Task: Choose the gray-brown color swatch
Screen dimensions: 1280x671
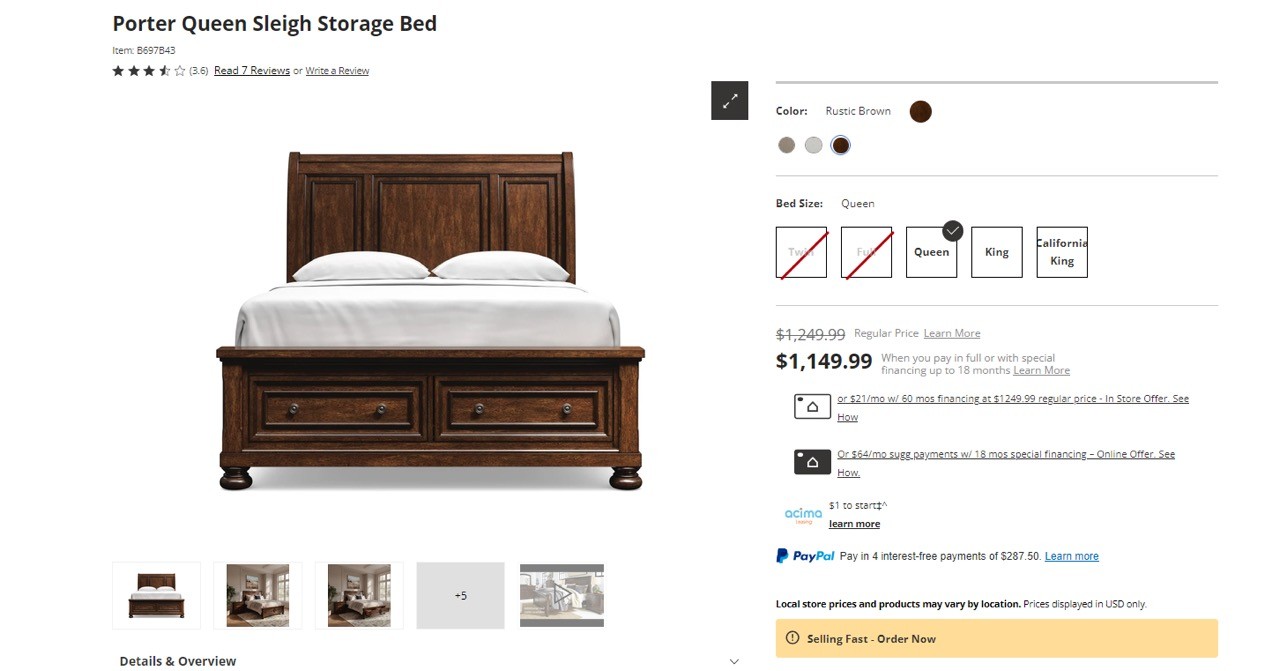Action: (787, 145)
